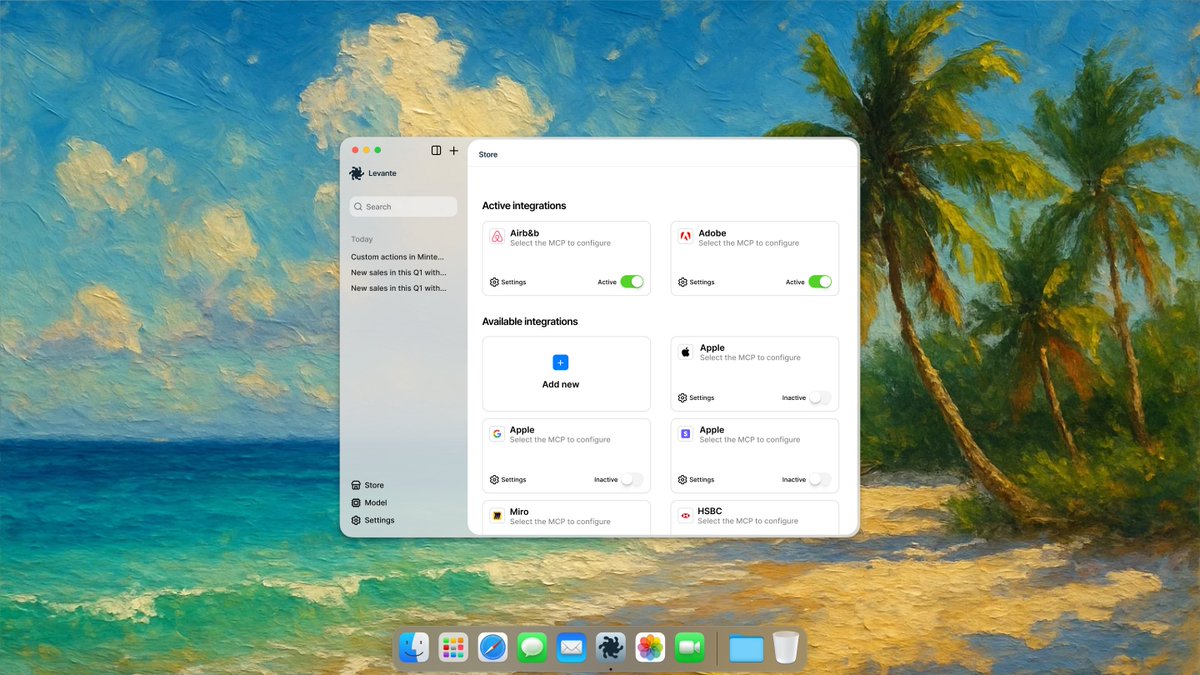Click the Search field in the sidebar
The image size is (1200, 675).
pos(402,206)
